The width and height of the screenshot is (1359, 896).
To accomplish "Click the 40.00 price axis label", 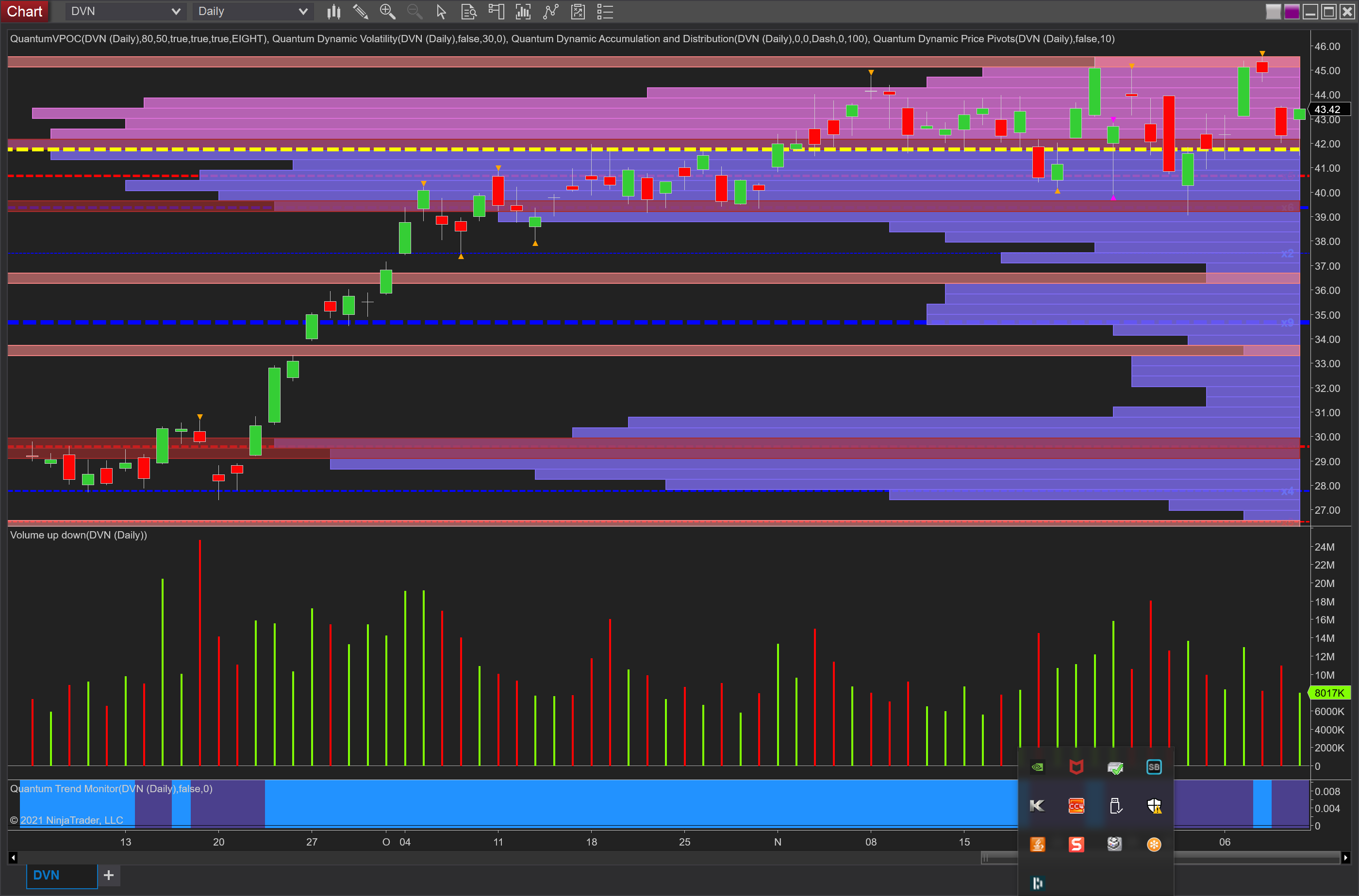I will pyautogui.click(x=1327, y=193).
